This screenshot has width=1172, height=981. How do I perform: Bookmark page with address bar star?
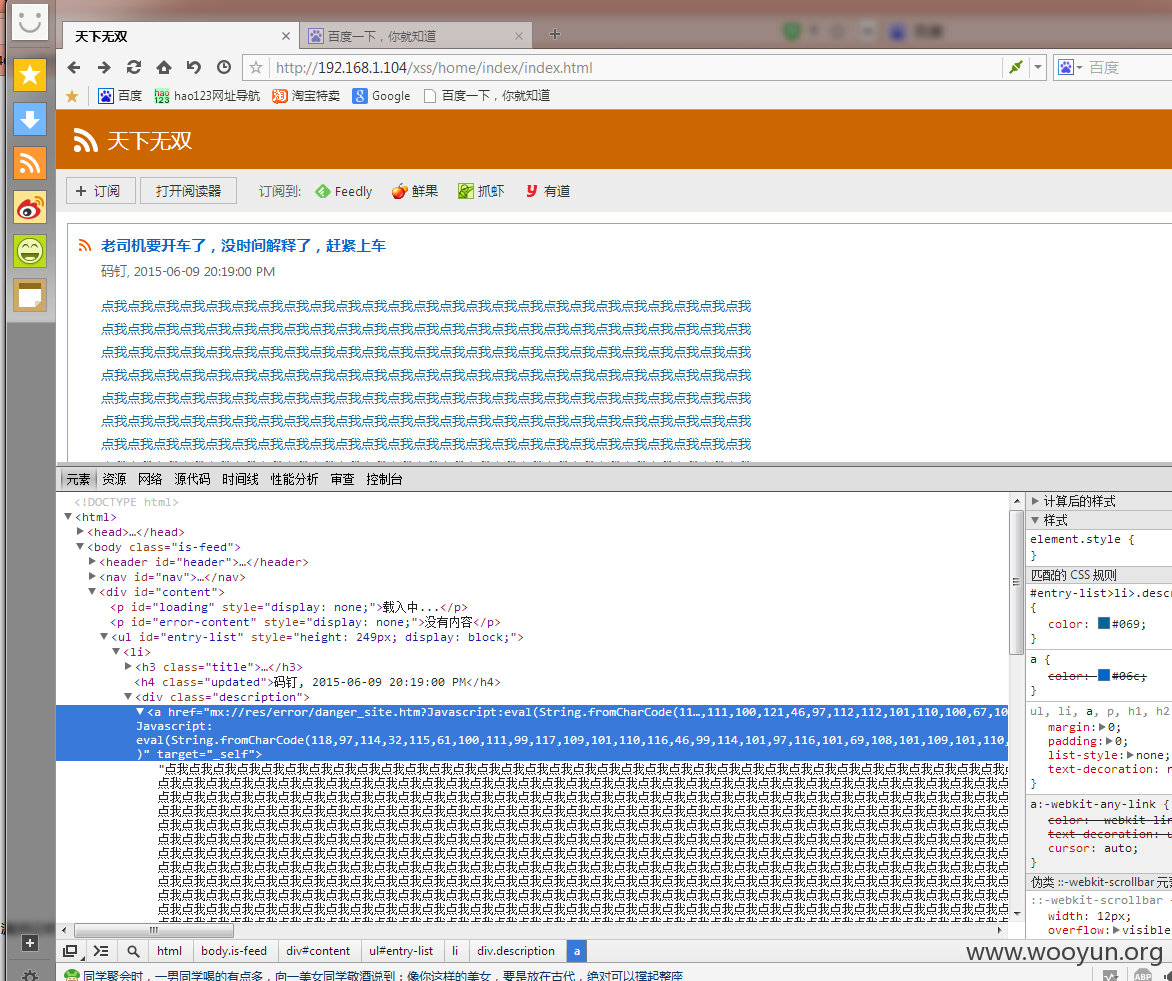[x=256, y=67]
